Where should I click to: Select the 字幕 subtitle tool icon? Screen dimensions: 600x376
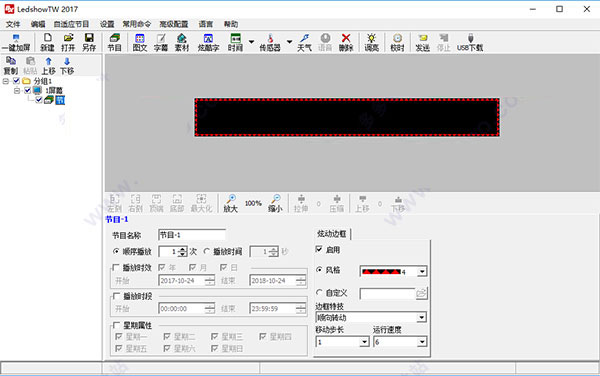pos(161,42)
